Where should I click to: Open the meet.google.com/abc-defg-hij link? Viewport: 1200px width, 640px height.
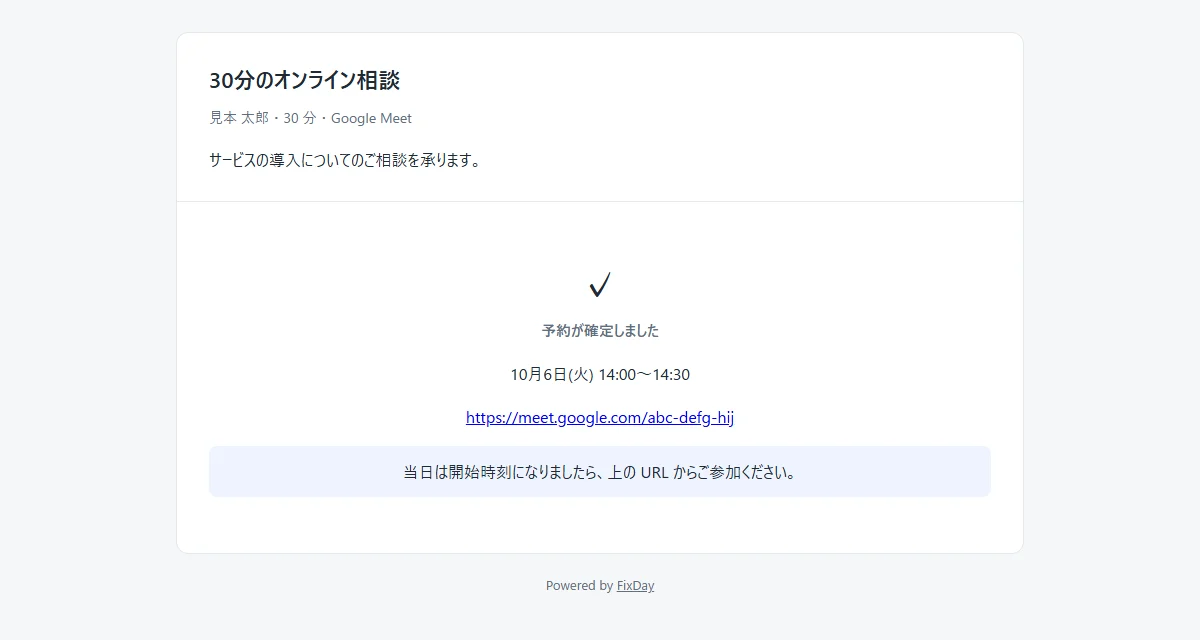tap(600, 418)
